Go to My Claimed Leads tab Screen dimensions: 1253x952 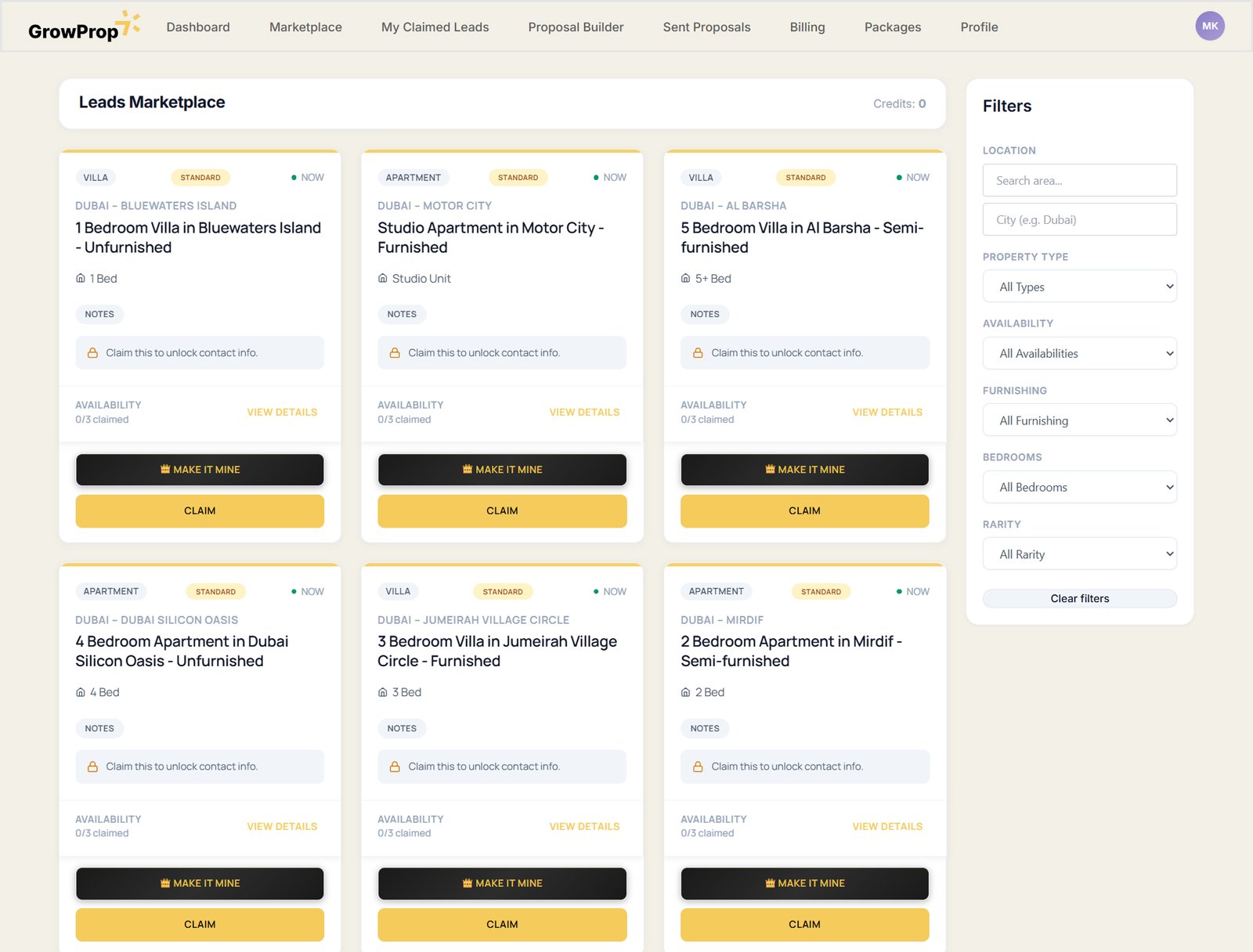(x=435, y=27)
